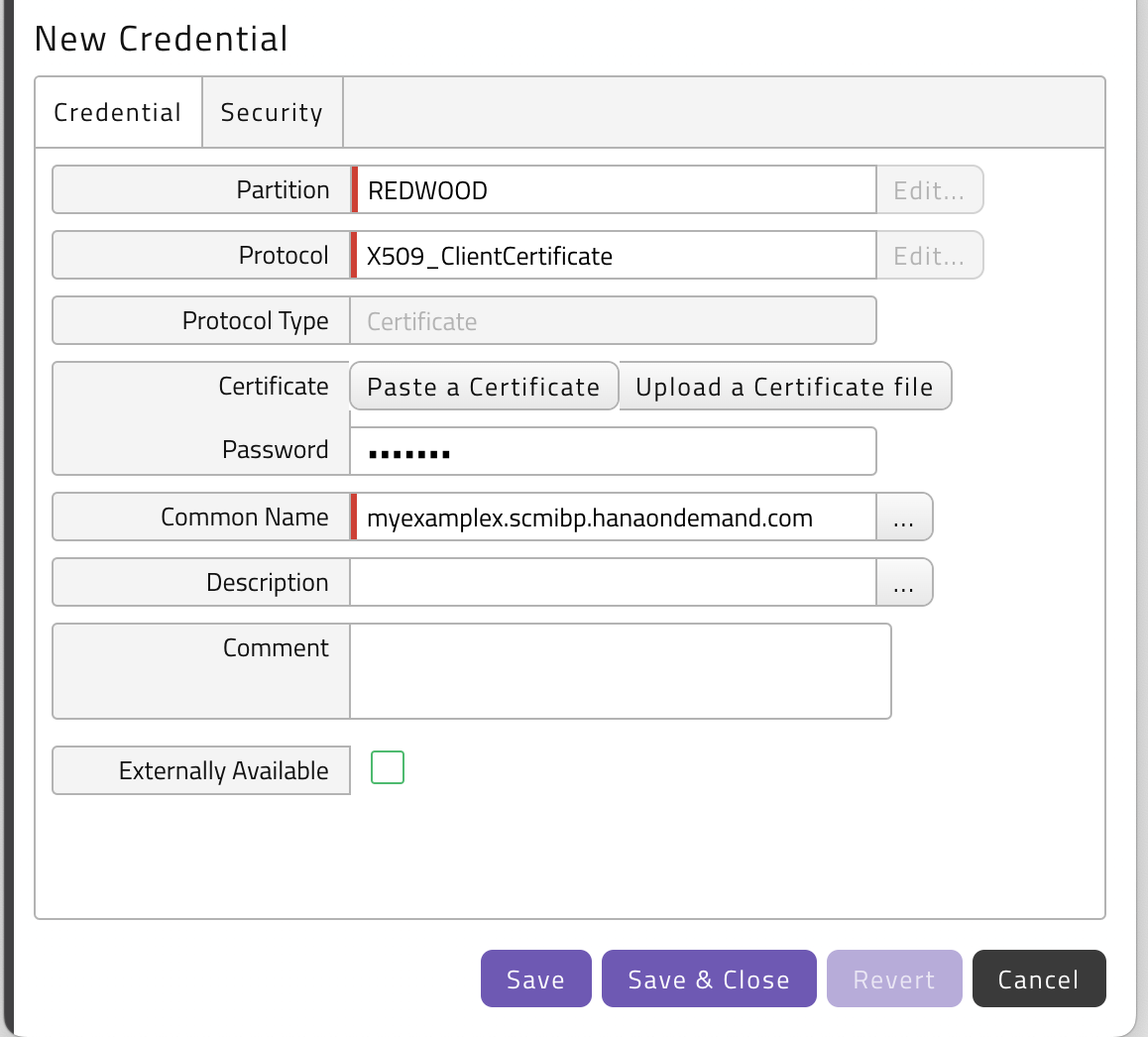Switch to the Security tab
The height and width of the screenshot is (1037, 1148).
tap(273, 112)
